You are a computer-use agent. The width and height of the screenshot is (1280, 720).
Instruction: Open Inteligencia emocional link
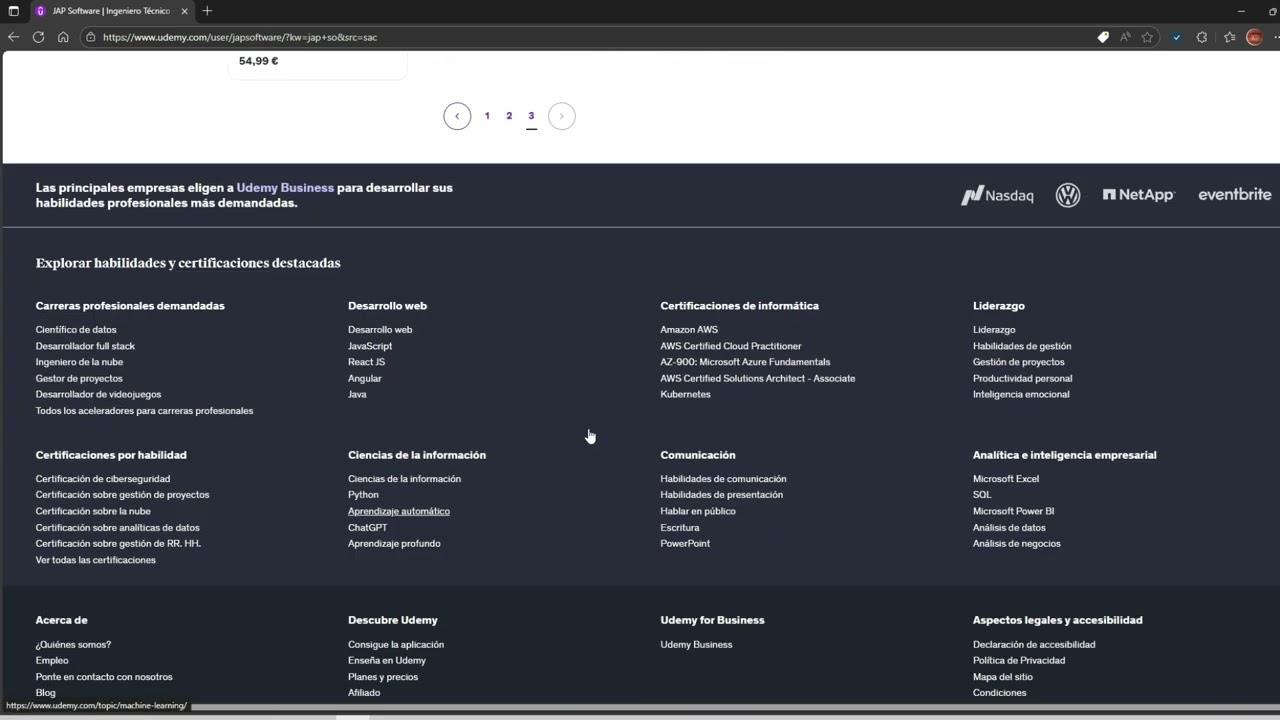[1021, 394]
